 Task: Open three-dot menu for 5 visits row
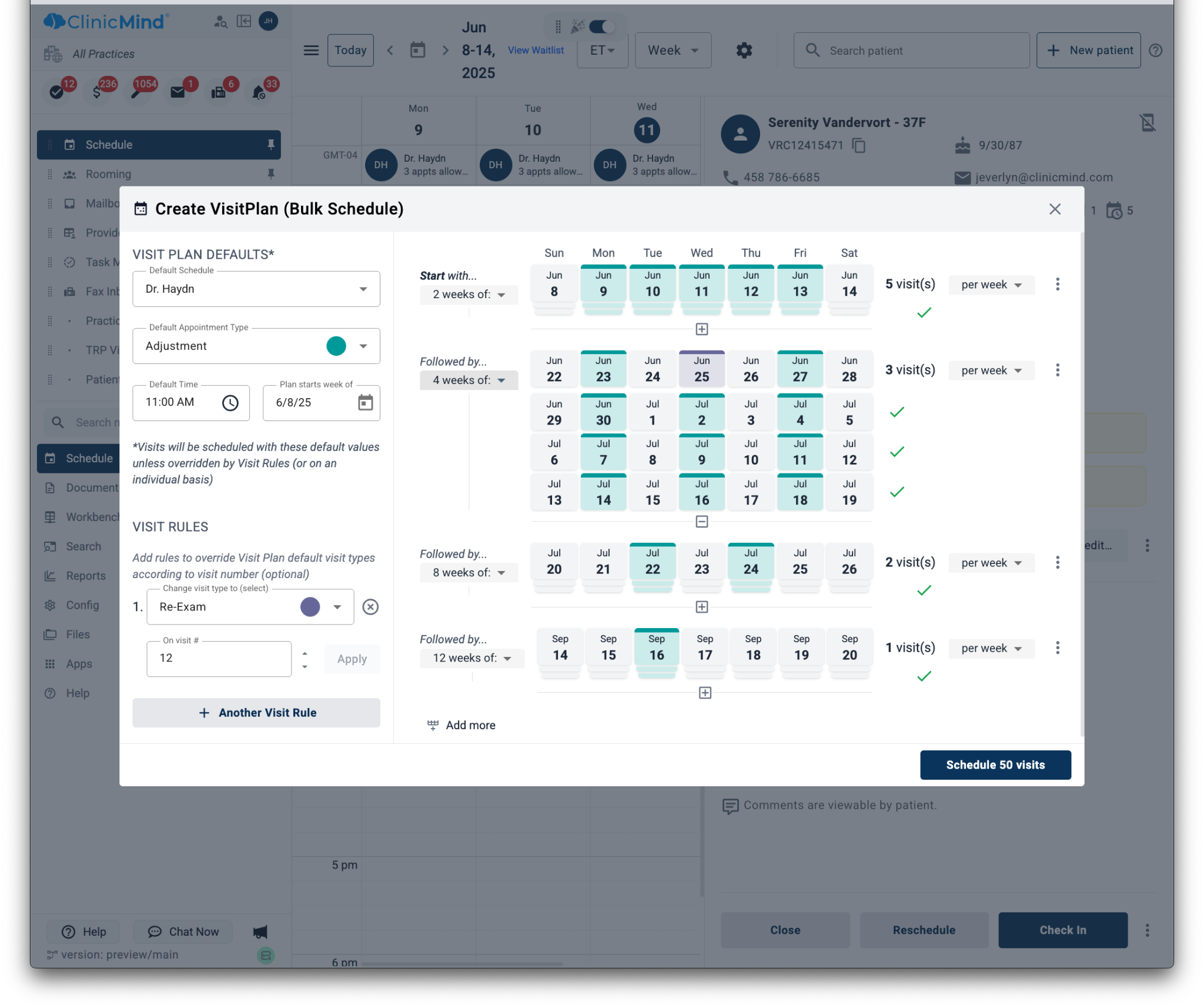pos(1057,285)
